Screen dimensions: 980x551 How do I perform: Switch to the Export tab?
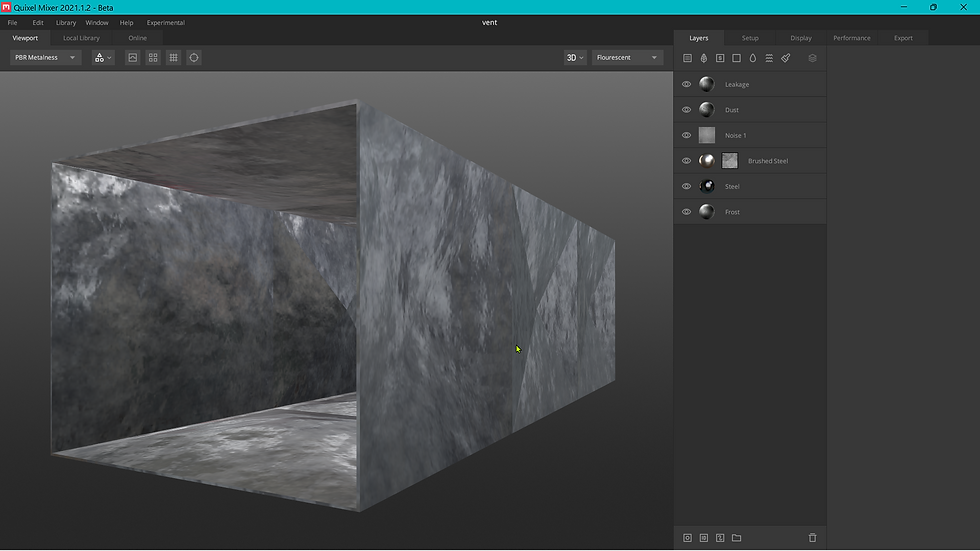(x=903, y=38)
